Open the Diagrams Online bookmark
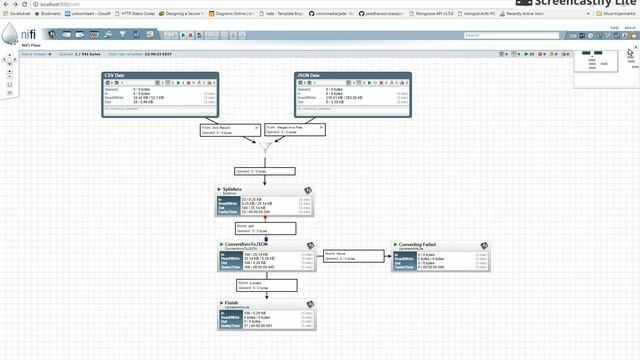This screenshot has height=360, width=640. tap(231, 13)
